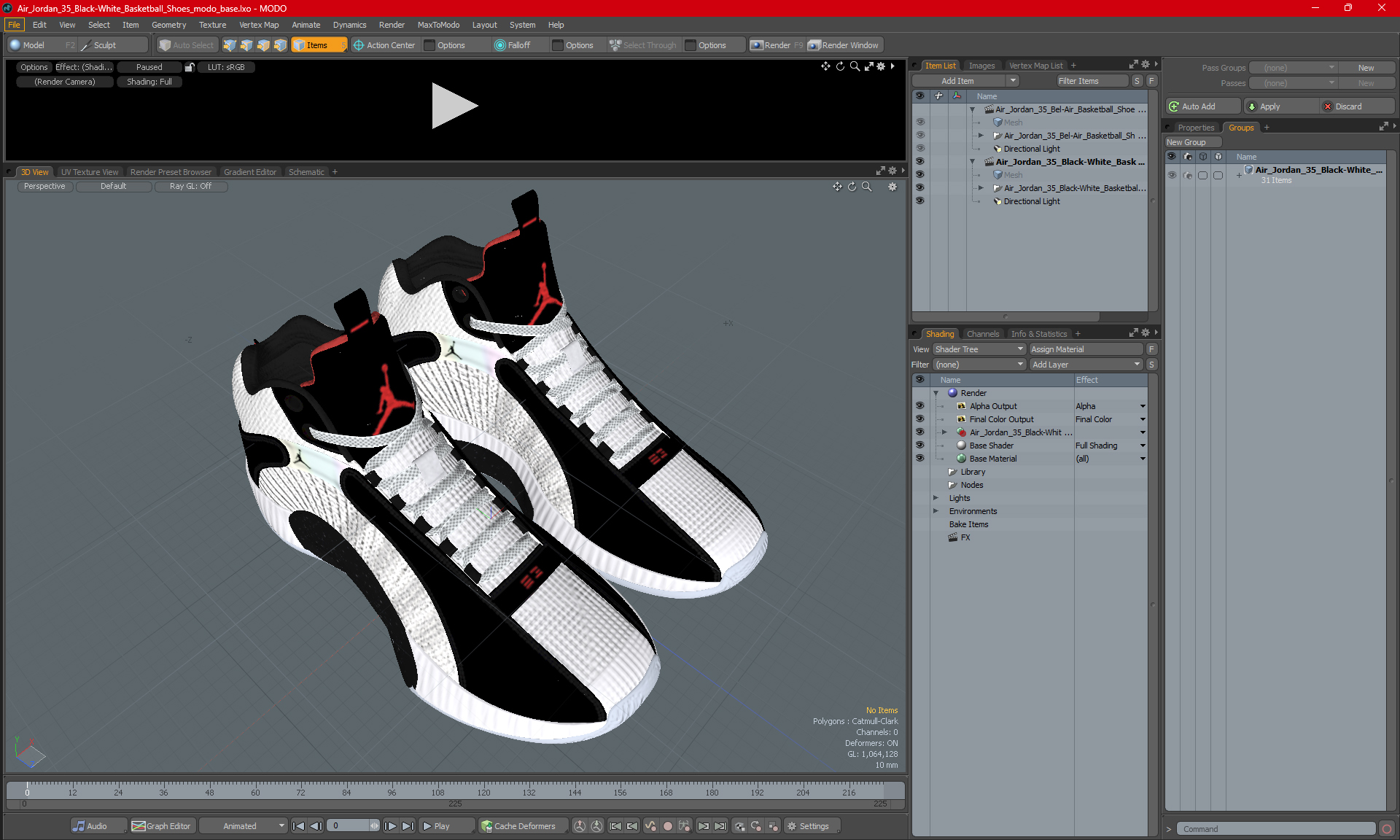1400x840 pixels.
Task: Open the Graph Editor
Action: 162,826
